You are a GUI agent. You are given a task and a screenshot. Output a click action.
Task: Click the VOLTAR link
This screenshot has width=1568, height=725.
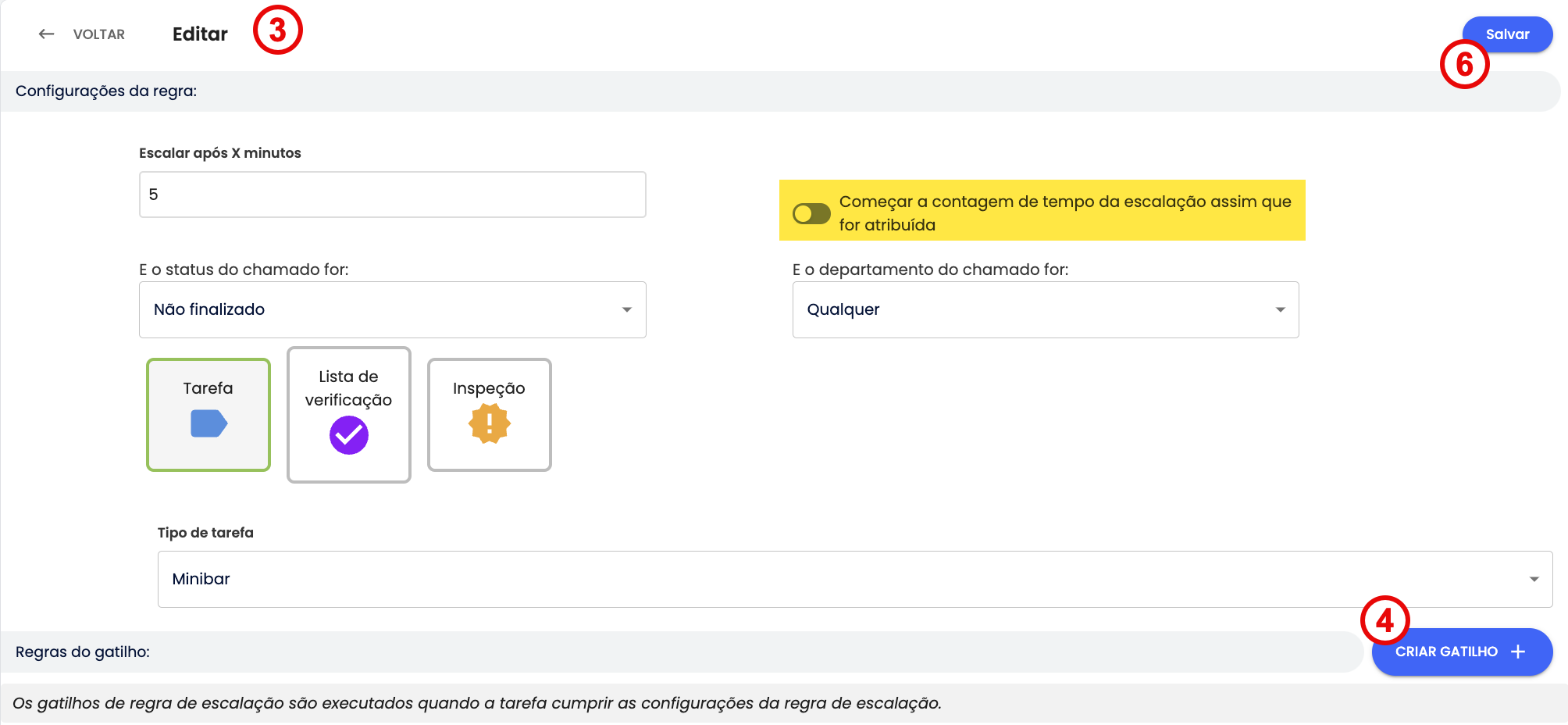click(x=98, y=34)
